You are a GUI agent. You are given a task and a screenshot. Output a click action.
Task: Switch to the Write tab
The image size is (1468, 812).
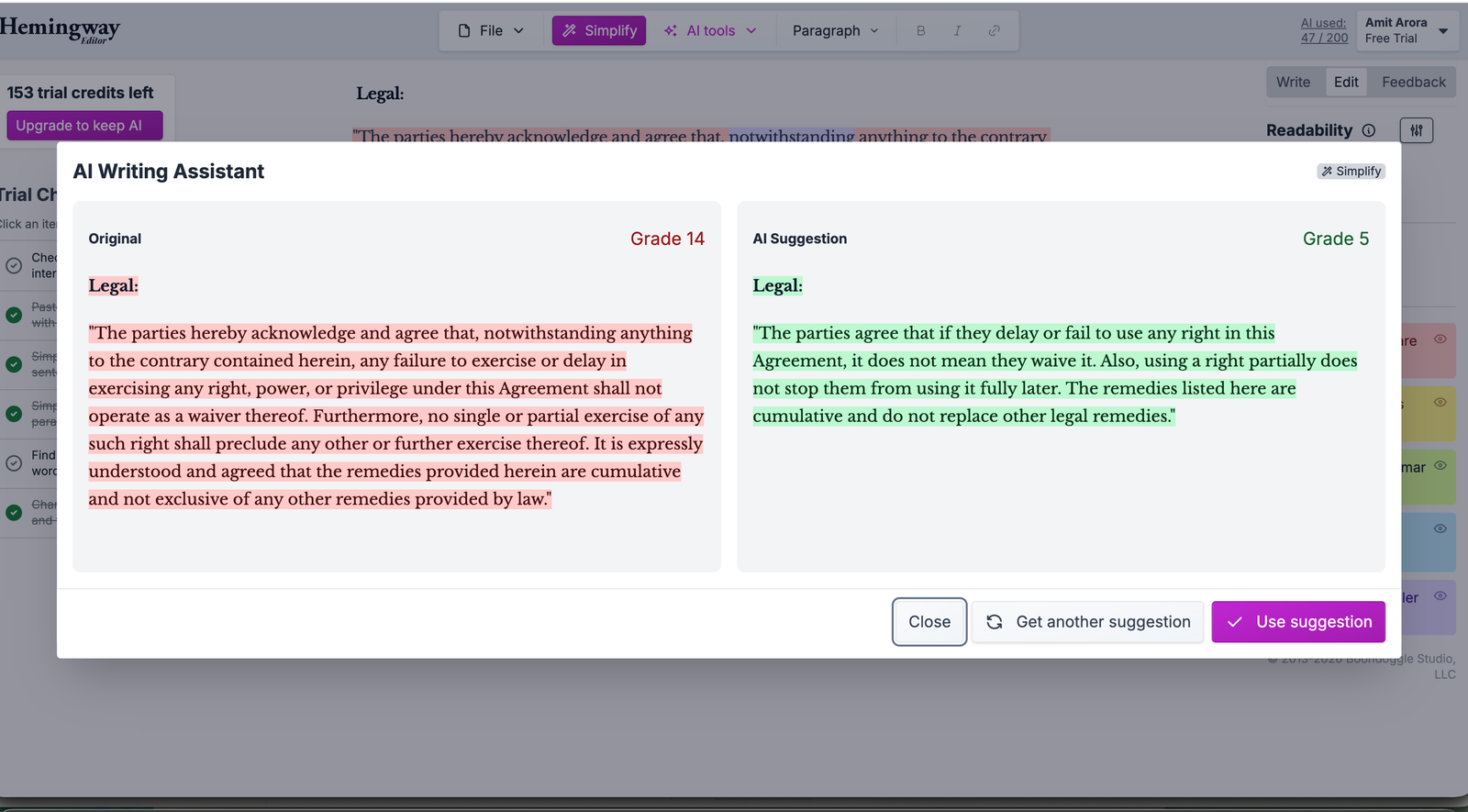(1293, 82)
